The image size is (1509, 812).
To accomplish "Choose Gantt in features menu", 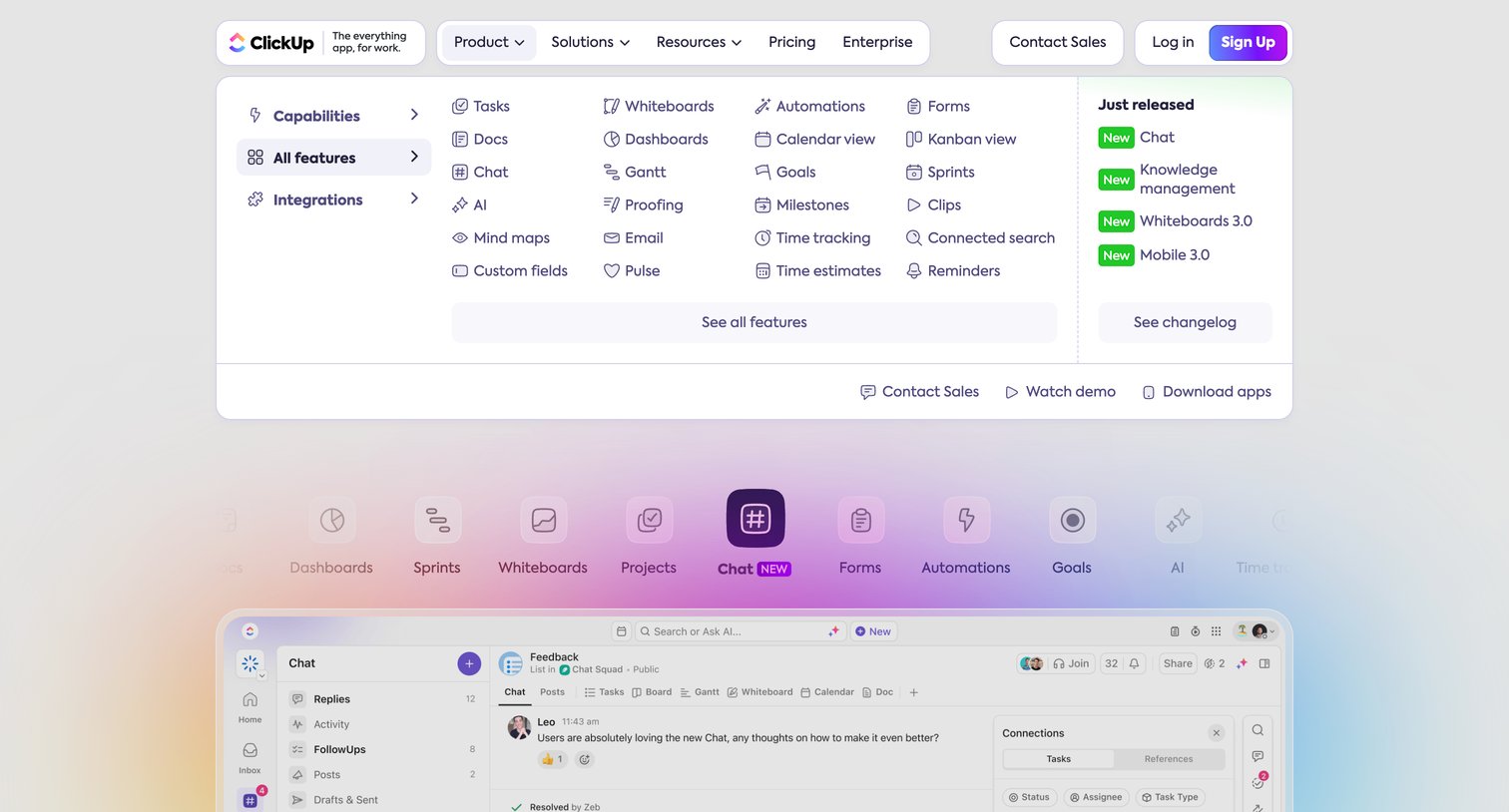I will [x=635, y=172].
